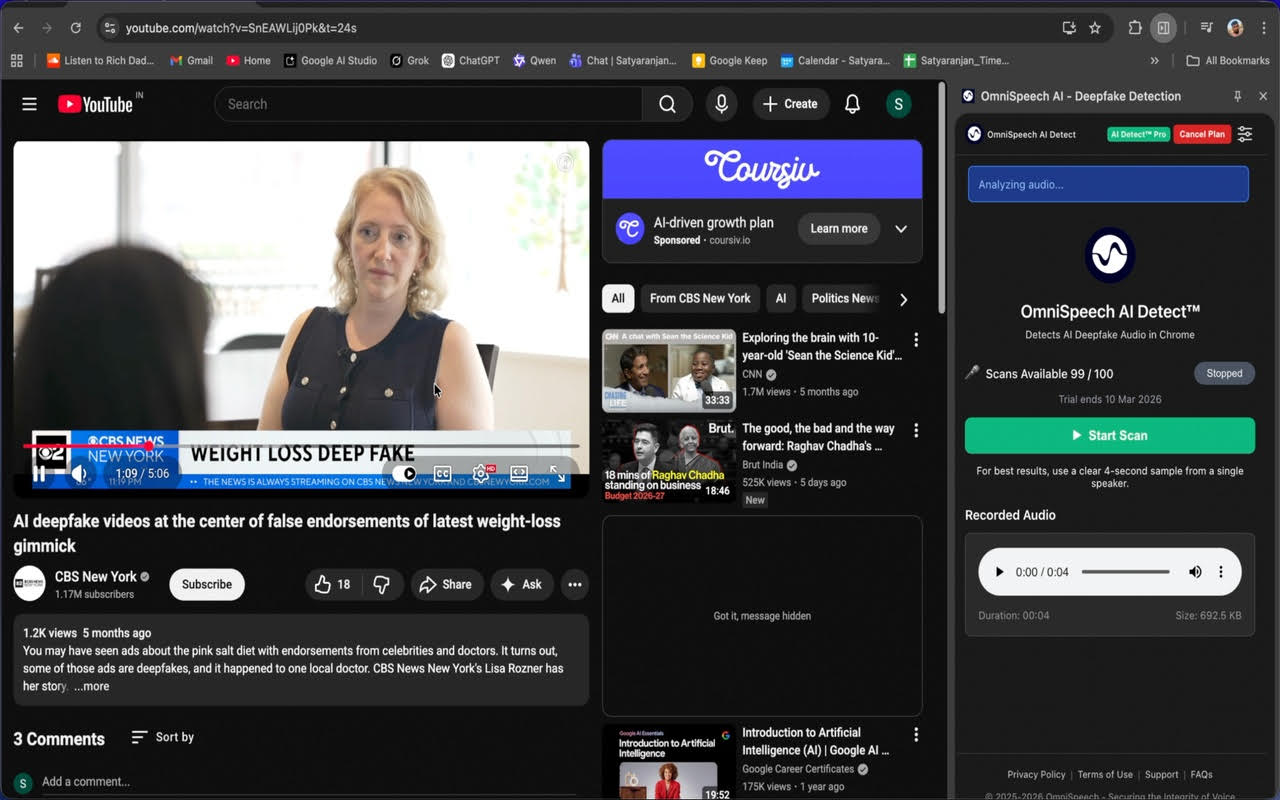Image resolution: width=1280 pixels, height=800 pixels.
Task: Select the "From CBS New York" chip
Action: pyautogui.click(x=699, y=298)
